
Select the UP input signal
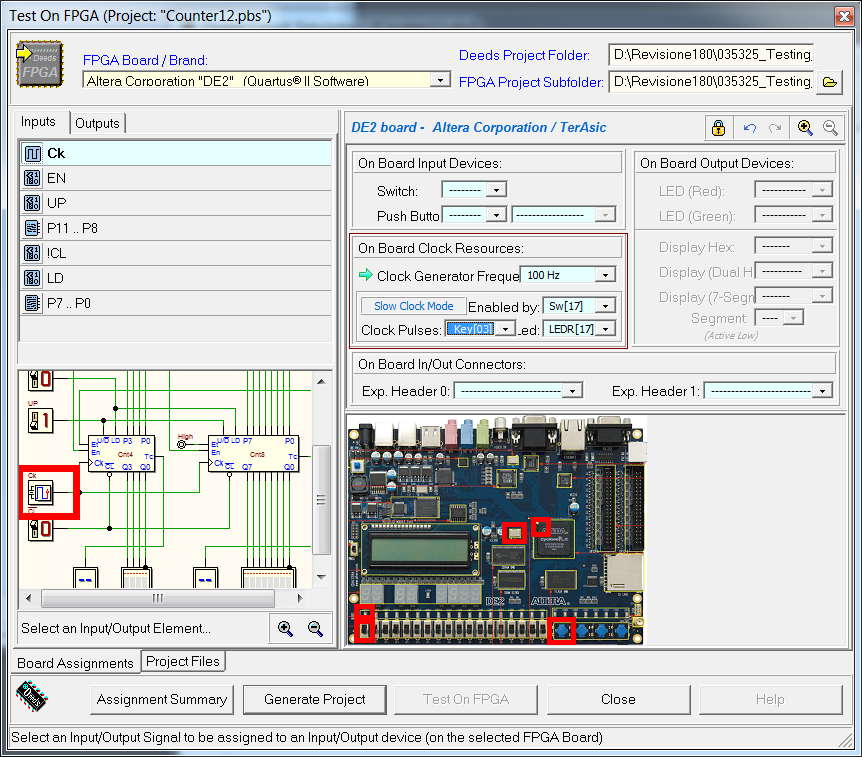click(176, 203)
